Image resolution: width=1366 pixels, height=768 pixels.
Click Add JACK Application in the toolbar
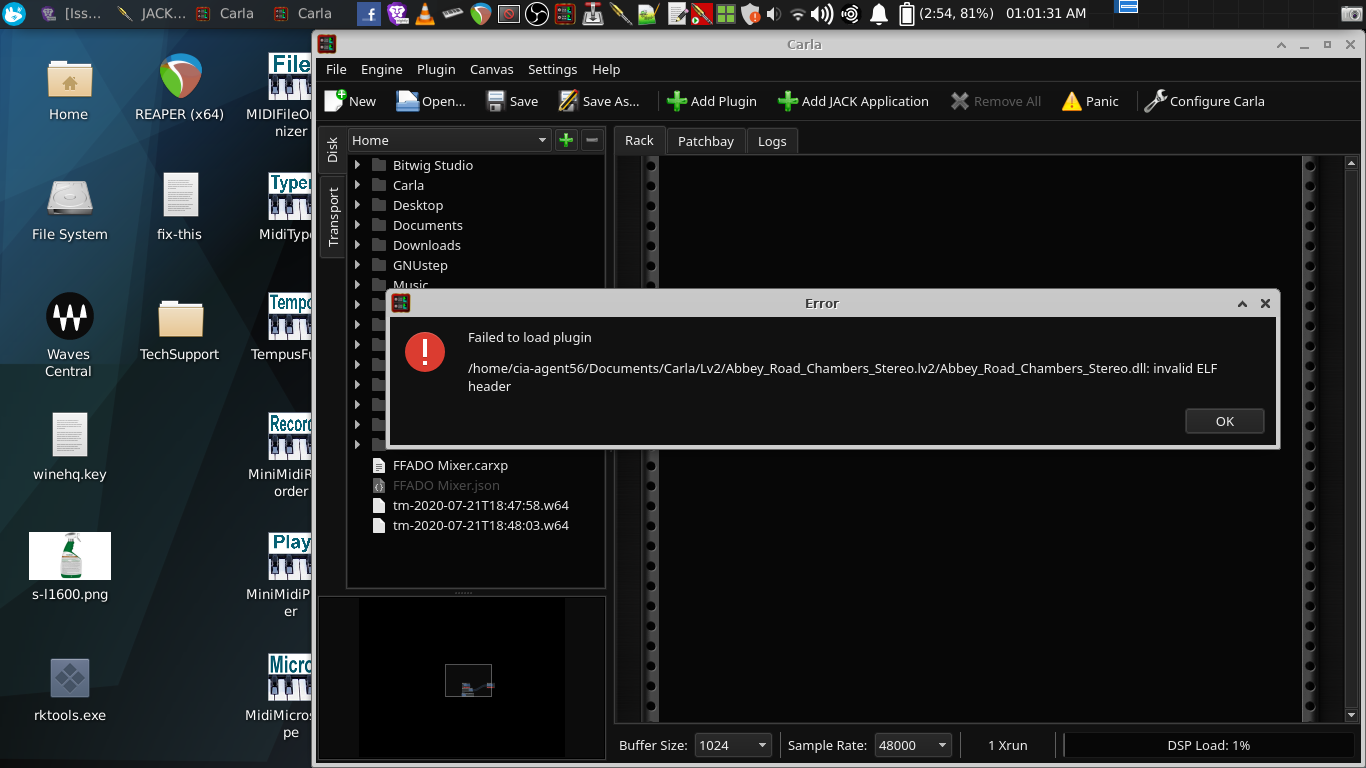click(853, 101)
